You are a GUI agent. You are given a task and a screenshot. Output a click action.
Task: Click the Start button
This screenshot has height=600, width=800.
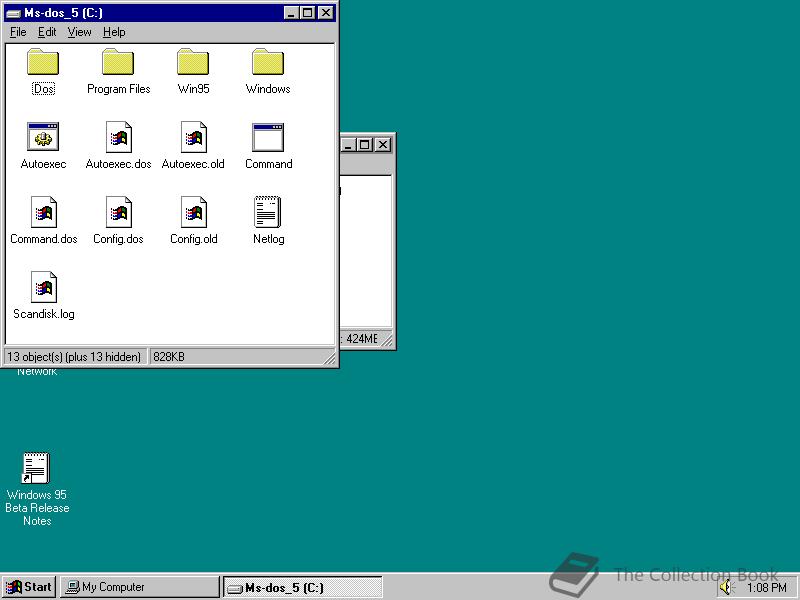pos(29,587)
